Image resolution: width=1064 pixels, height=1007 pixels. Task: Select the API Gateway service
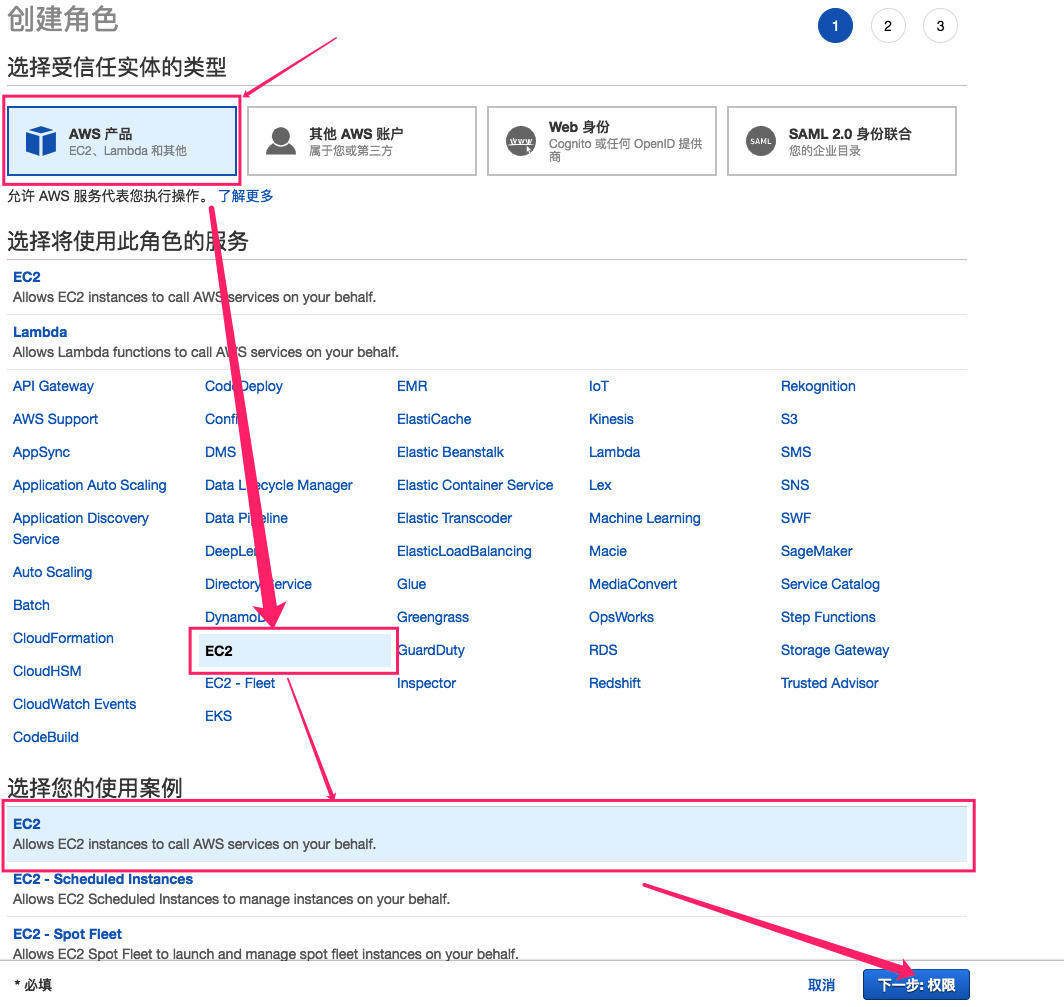point(53,386)
